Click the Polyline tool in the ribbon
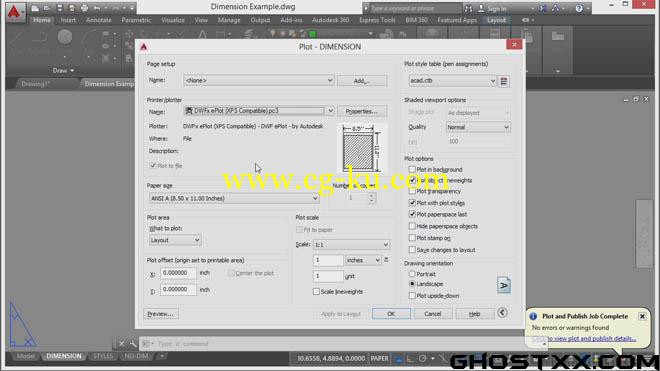The height and width of the screenshot is (371, 660). click(39, 37)
